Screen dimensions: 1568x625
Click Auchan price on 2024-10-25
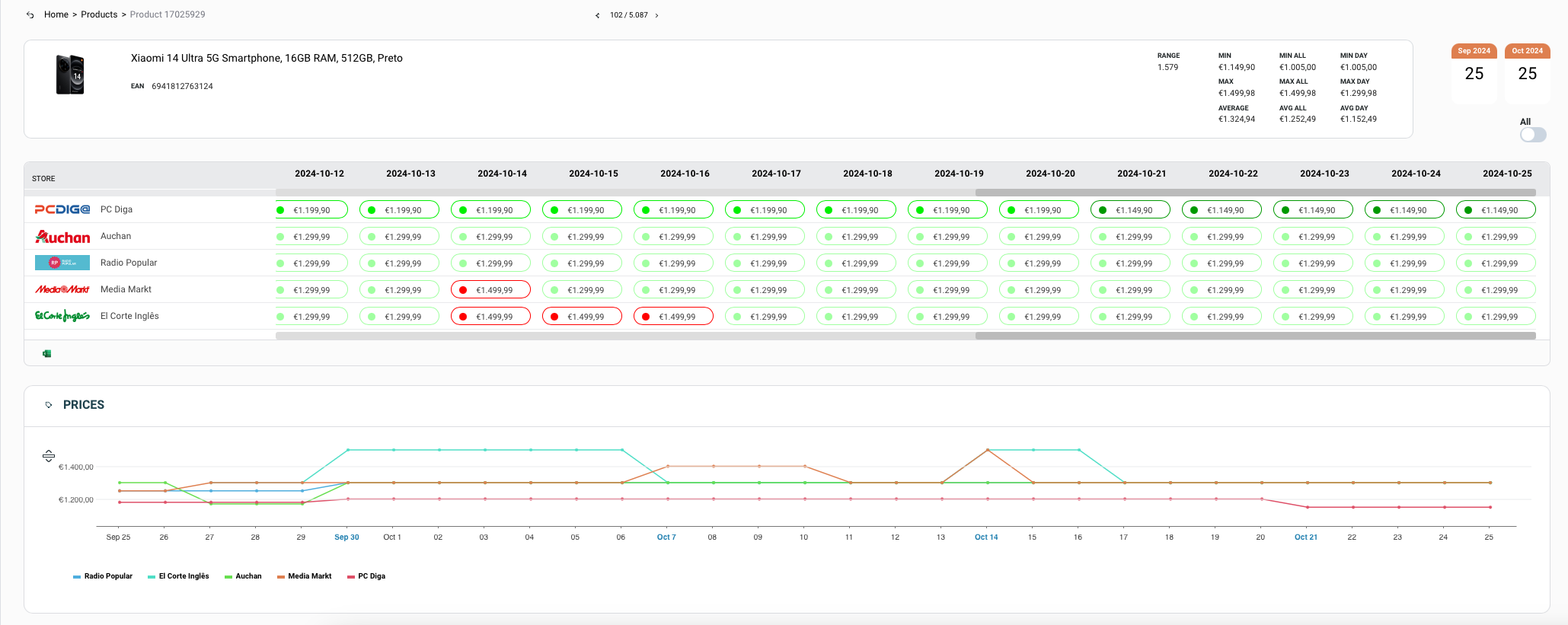pos(1496,237)
